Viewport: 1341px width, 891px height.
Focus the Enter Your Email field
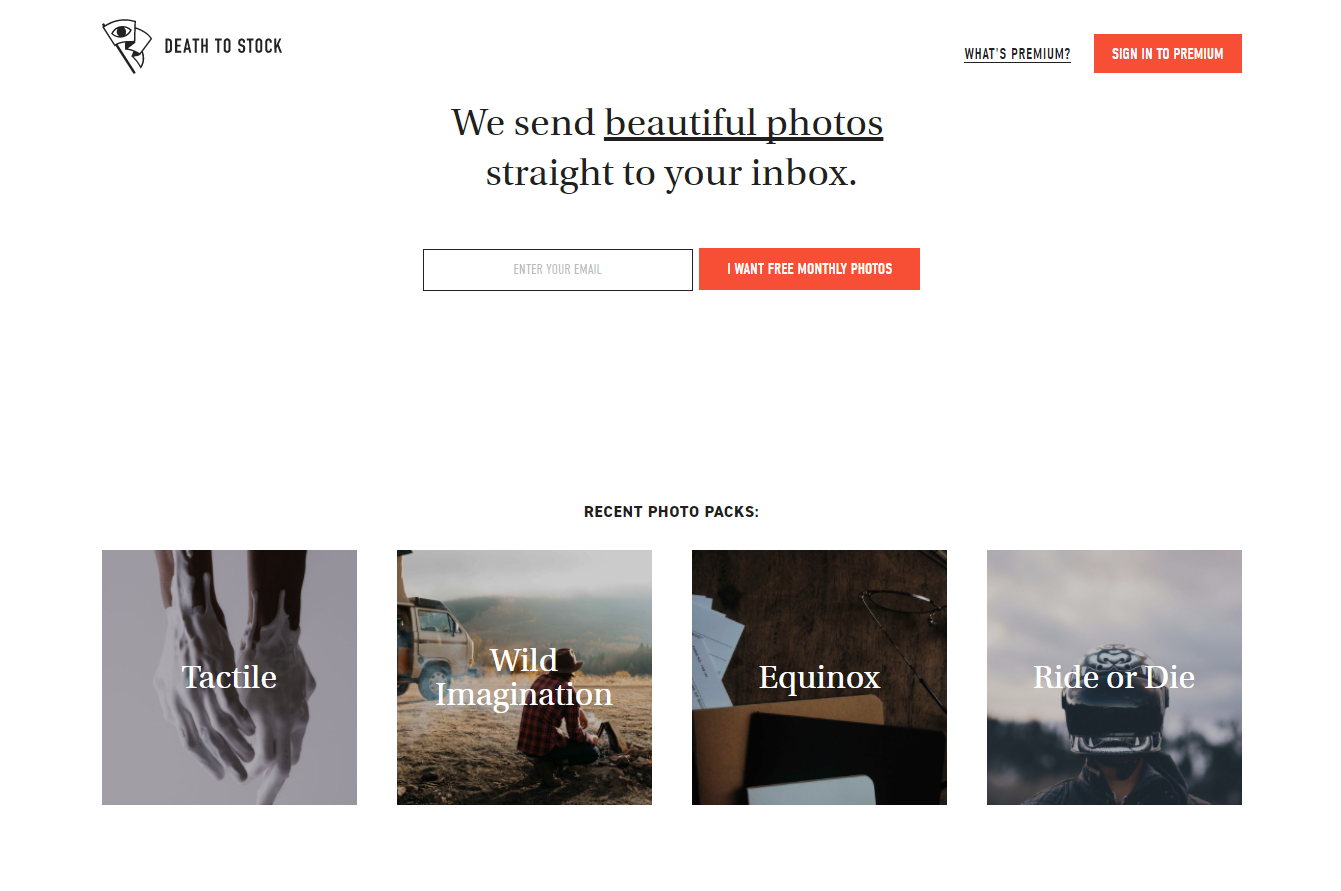(x=558, y=270)
